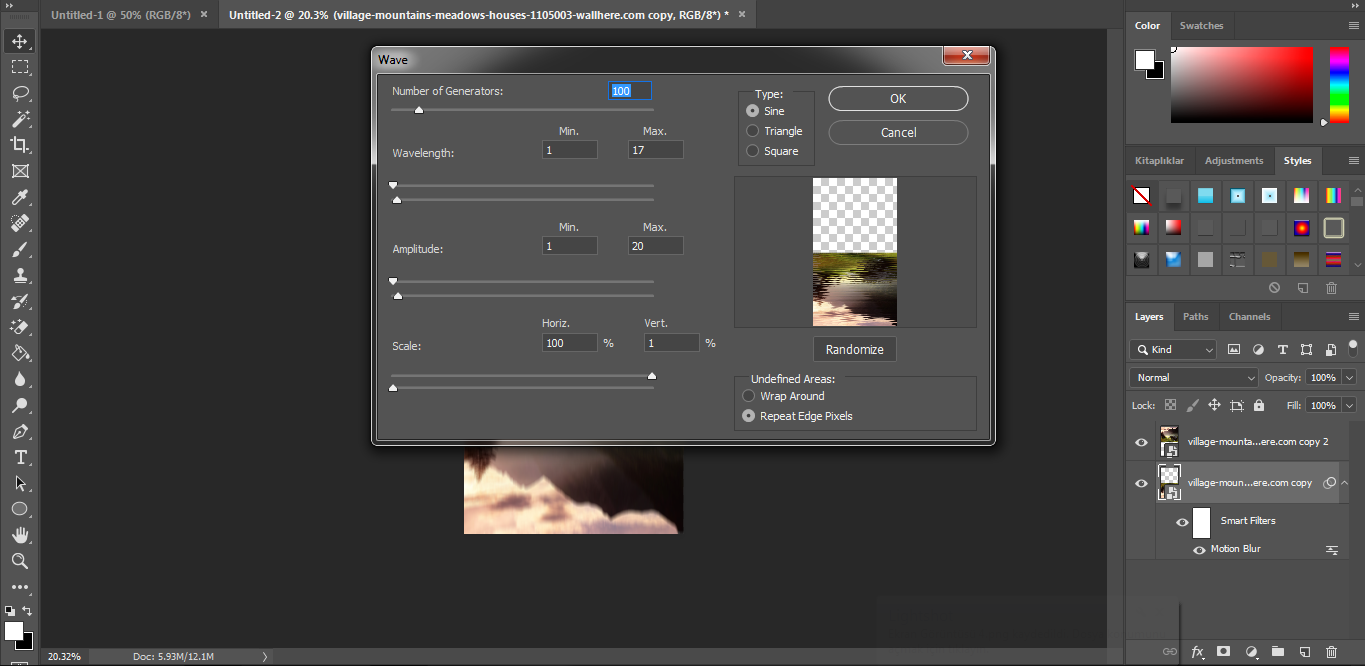Click the Wavelength Max input field
The width and height of the screenshot is (1365, 666).
pyautogui.click(x=655, y=150)
